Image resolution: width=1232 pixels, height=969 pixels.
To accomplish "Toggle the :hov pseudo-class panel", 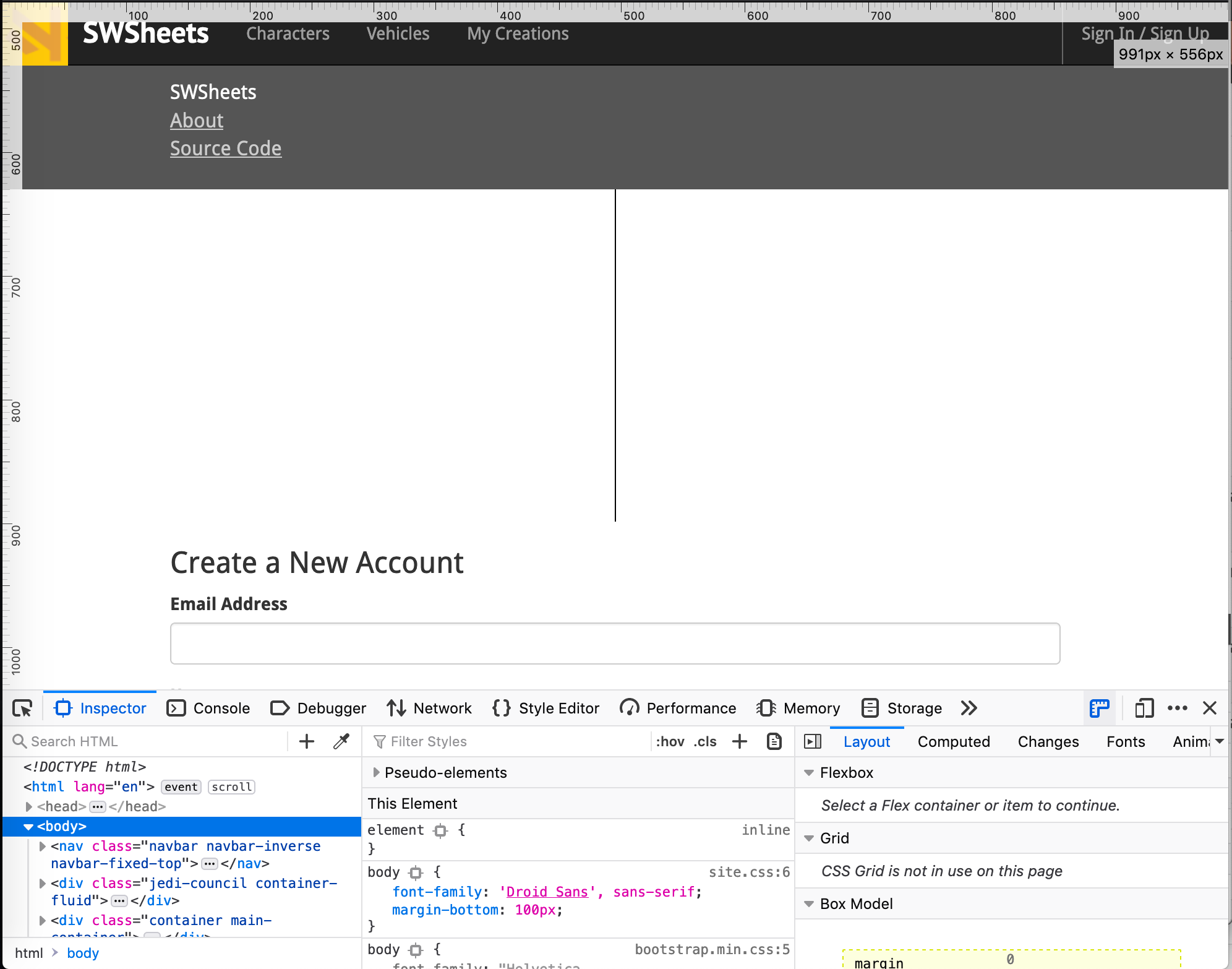I will click(x=670, y=741).
